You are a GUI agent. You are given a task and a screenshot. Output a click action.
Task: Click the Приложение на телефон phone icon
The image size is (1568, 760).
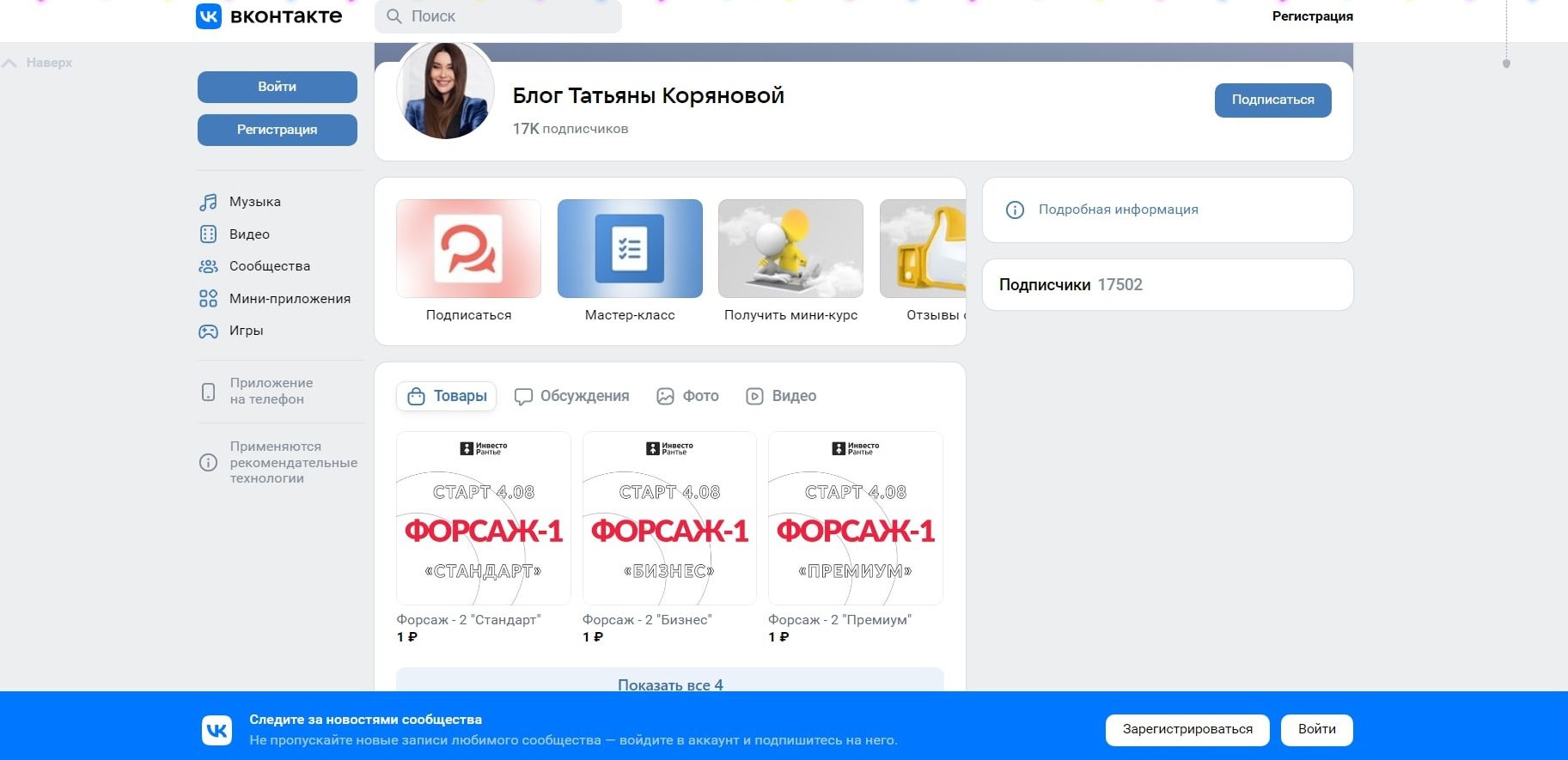click(x=208, y=392)
